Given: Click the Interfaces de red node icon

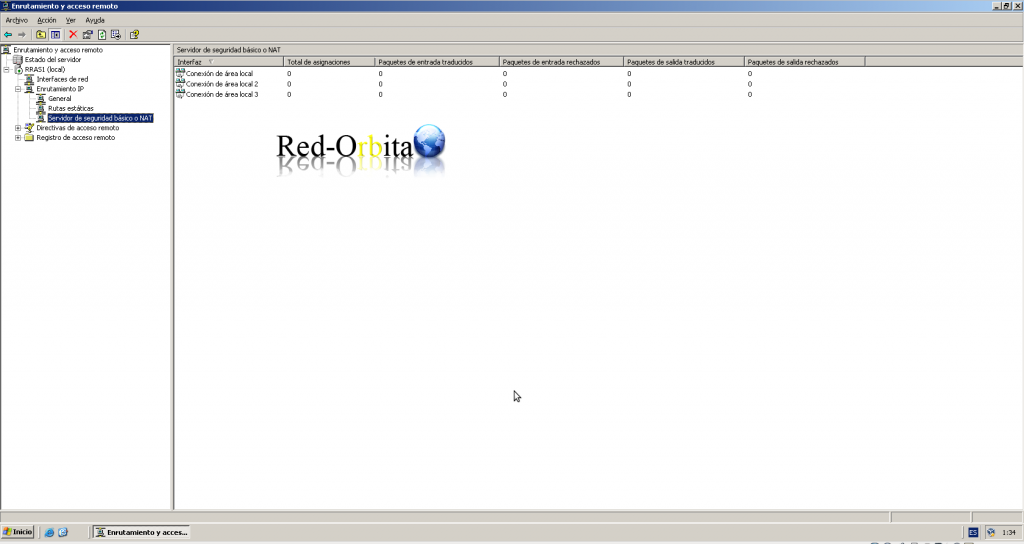Looking at the screenshot, I should (x=29, y=79).
